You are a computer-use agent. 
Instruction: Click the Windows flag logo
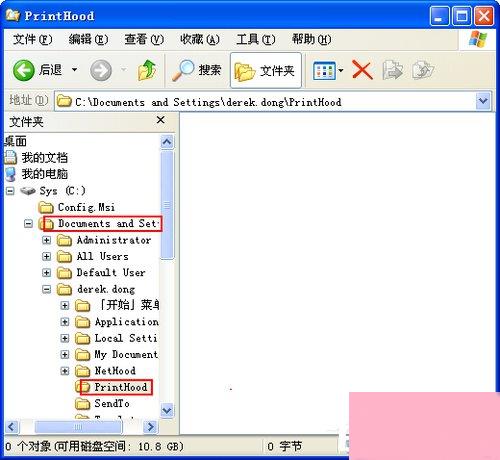(x=478, y=39)
